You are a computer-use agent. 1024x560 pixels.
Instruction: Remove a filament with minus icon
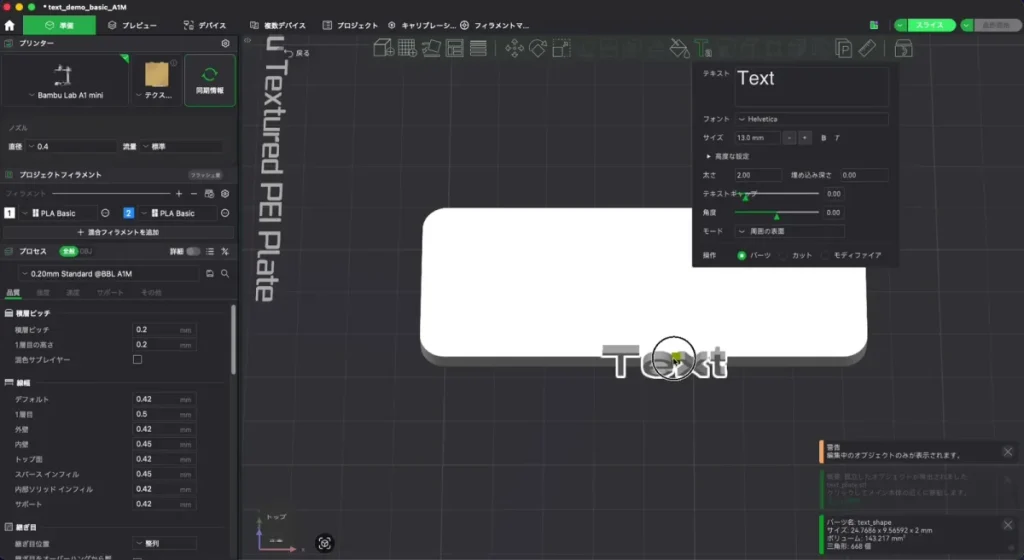tap(194, 194)
